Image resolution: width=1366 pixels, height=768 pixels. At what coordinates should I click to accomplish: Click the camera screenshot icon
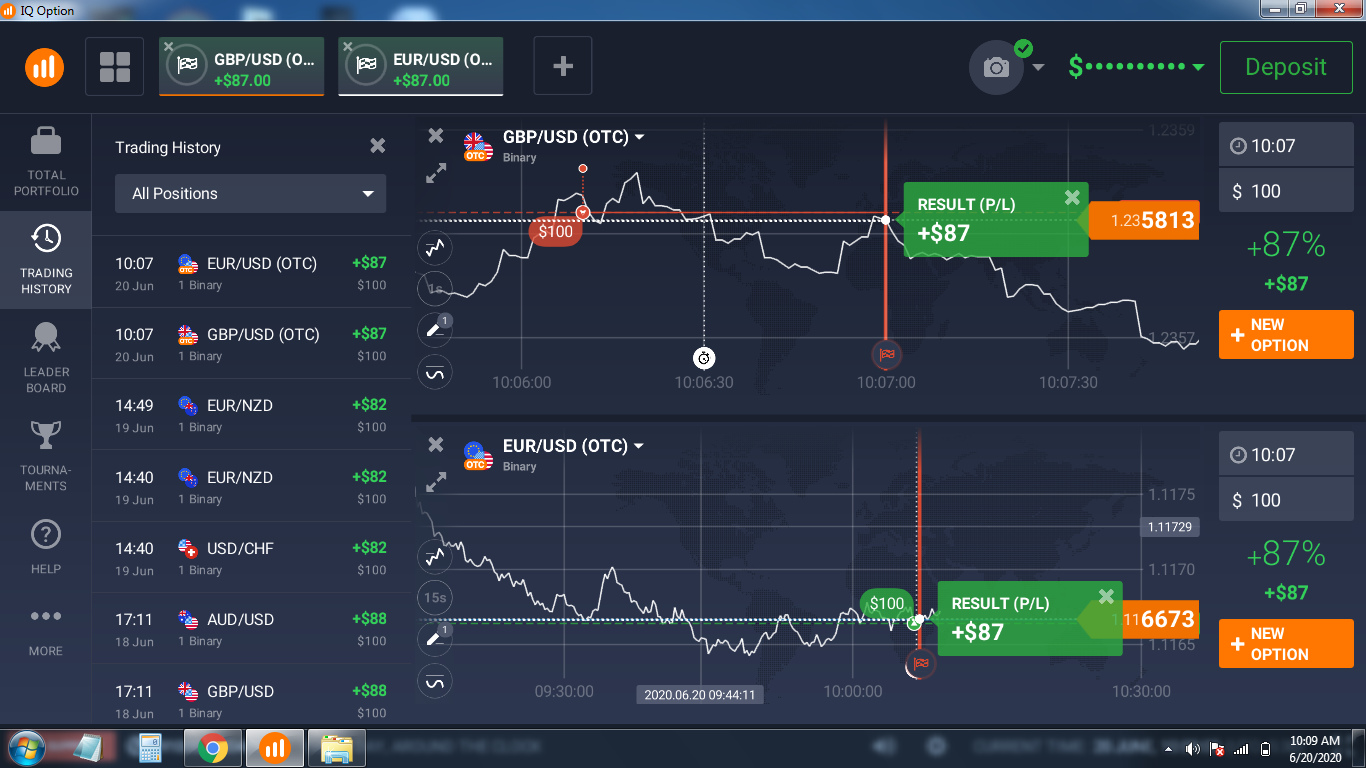996,68
